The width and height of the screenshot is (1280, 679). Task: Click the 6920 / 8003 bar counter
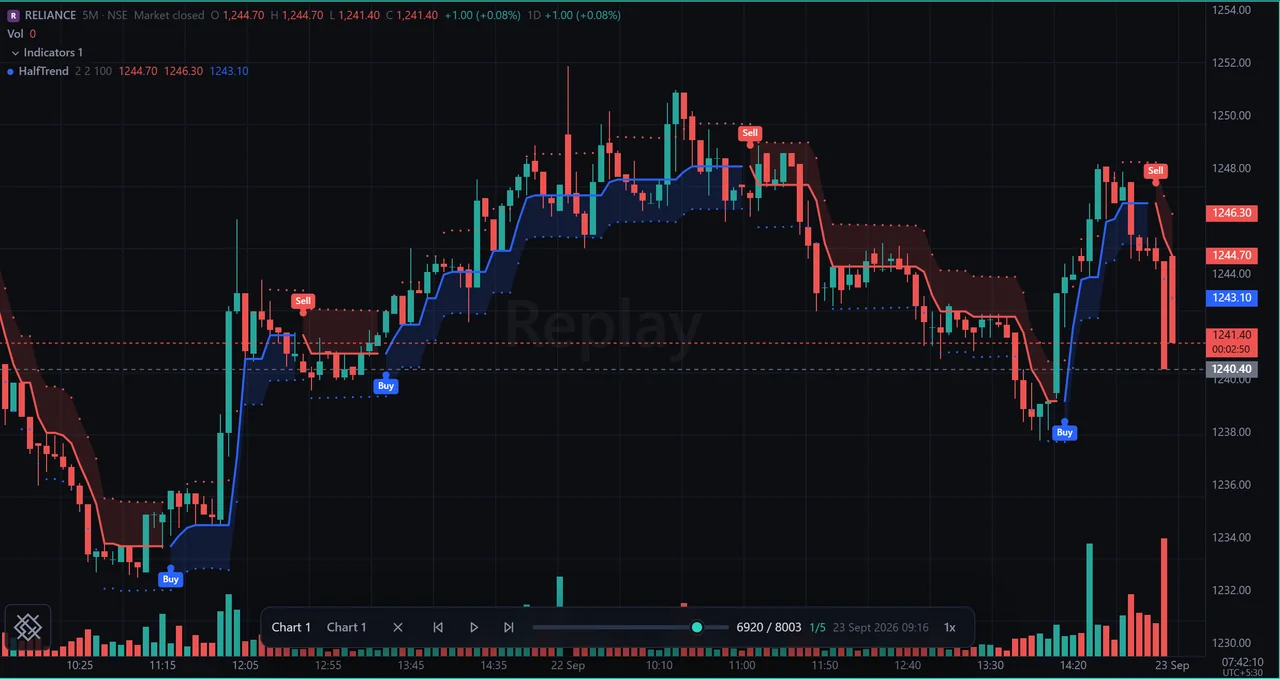pos(769,627)
